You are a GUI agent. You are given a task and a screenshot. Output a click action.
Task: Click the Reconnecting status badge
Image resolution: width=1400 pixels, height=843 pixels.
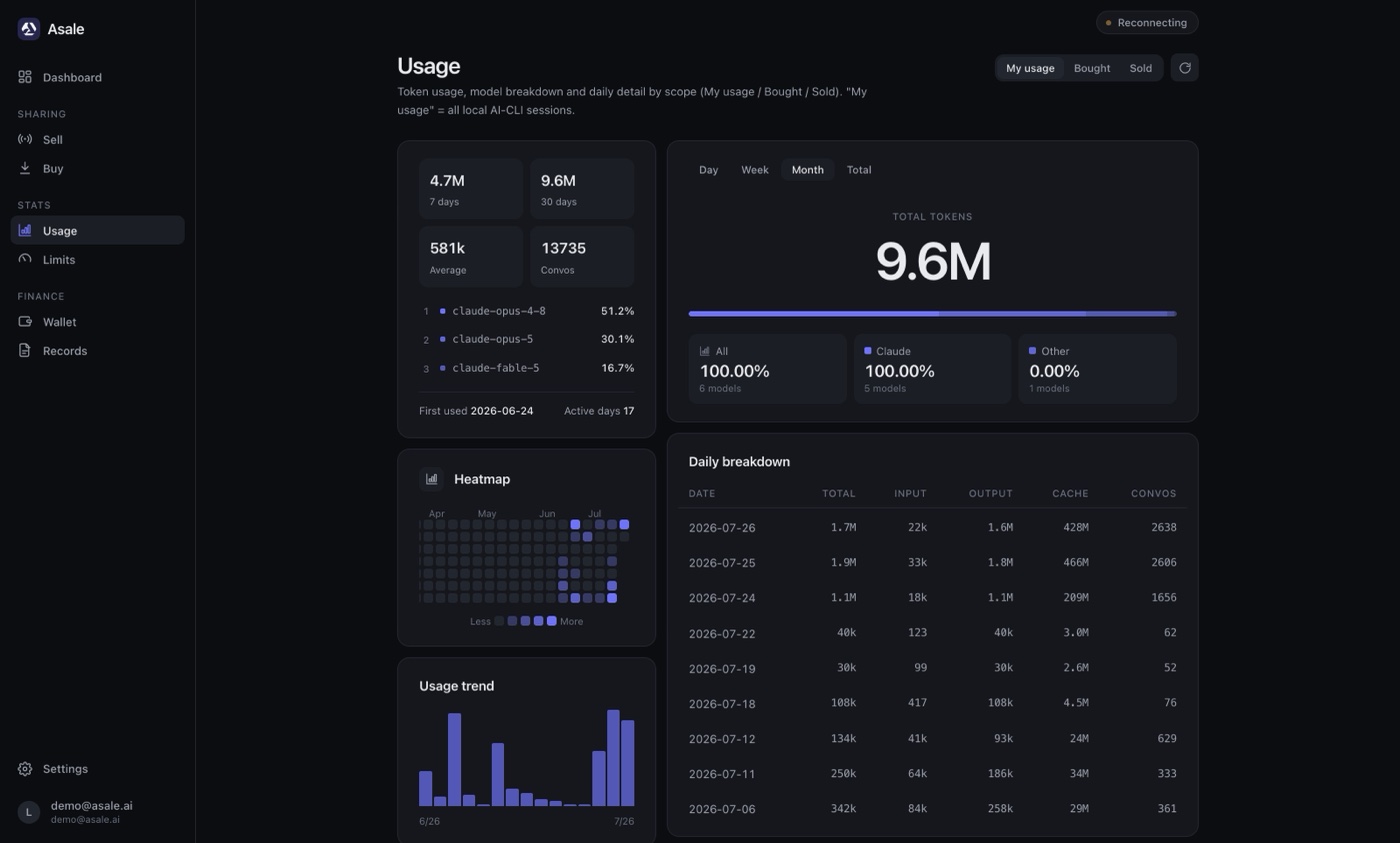coord(1147,23)
